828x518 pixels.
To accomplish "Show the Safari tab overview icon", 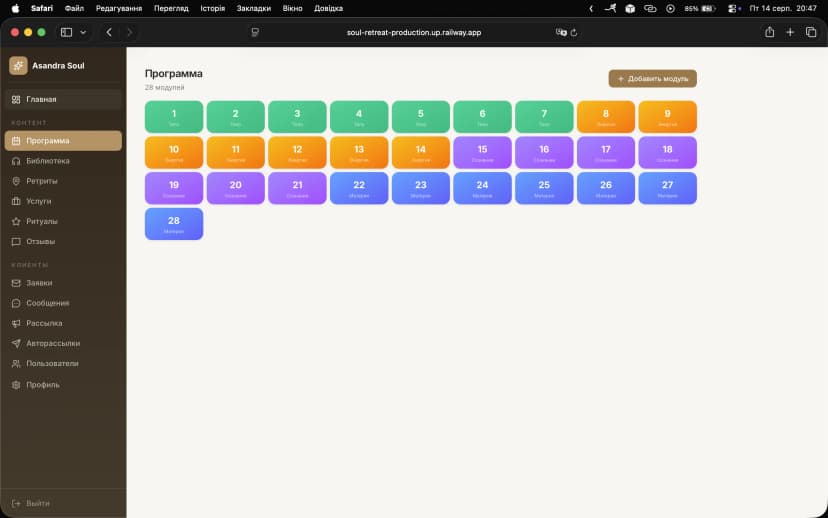I will (811, 32).
